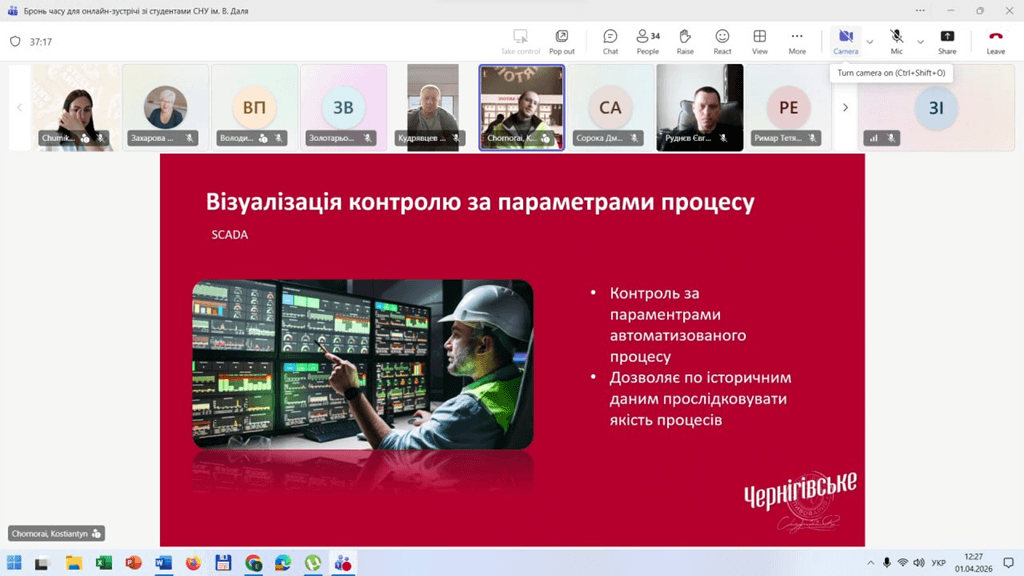Select Chornorai Kostiantyn's video thumbnail
1024x576 pixels.
pos(521,107)
